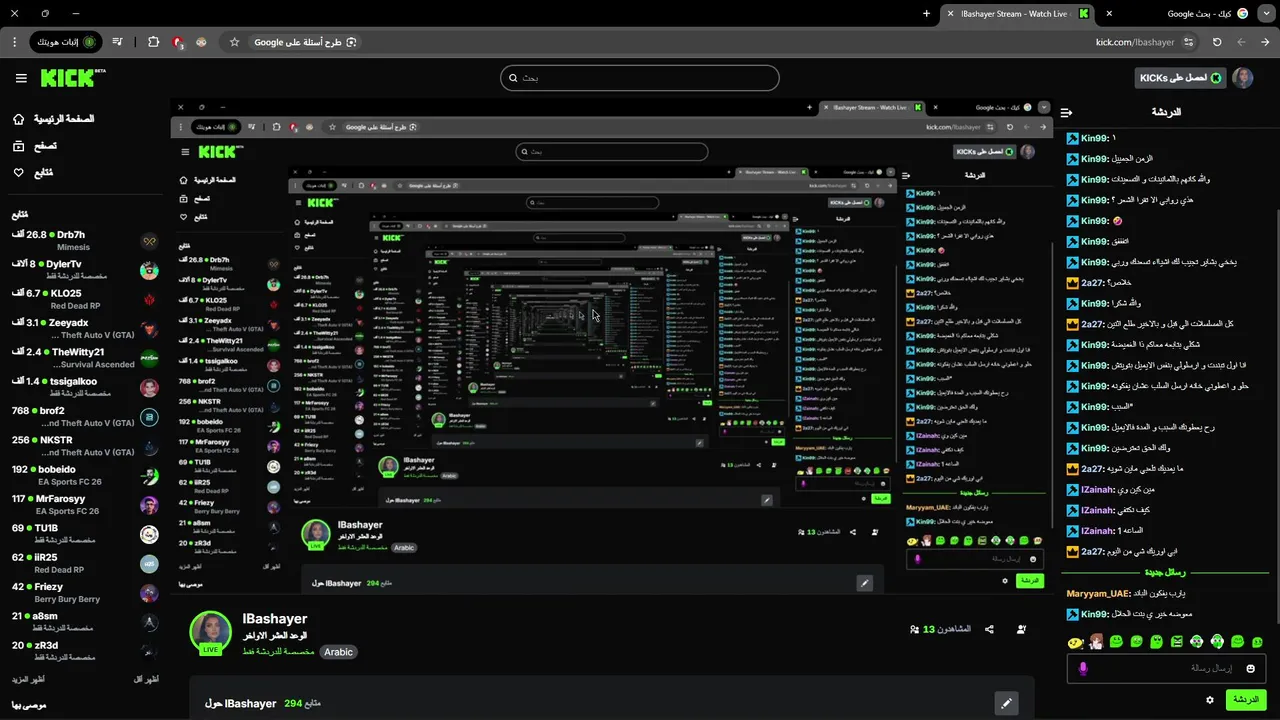Open Drb7h channel in sidebar
Viewport: 1280px width, 720px height.
tap(86, 240)
